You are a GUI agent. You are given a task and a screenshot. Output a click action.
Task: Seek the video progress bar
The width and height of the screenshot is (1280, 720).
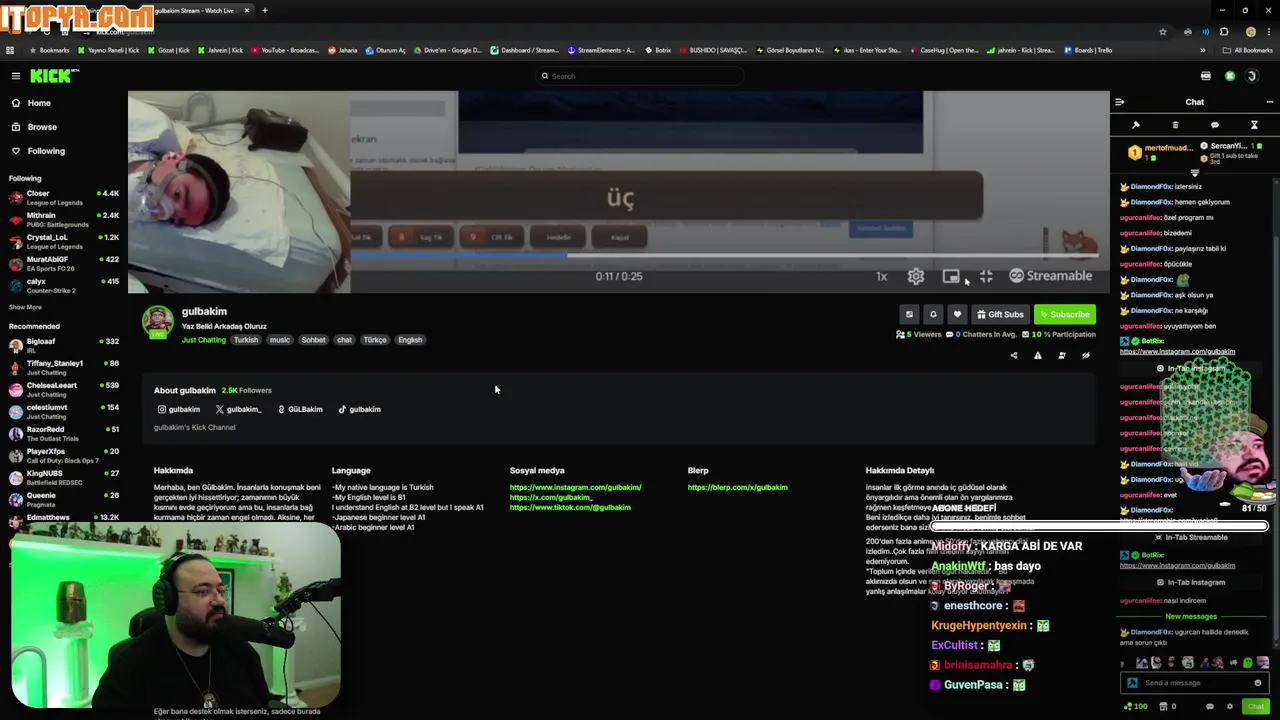[724, 255]
